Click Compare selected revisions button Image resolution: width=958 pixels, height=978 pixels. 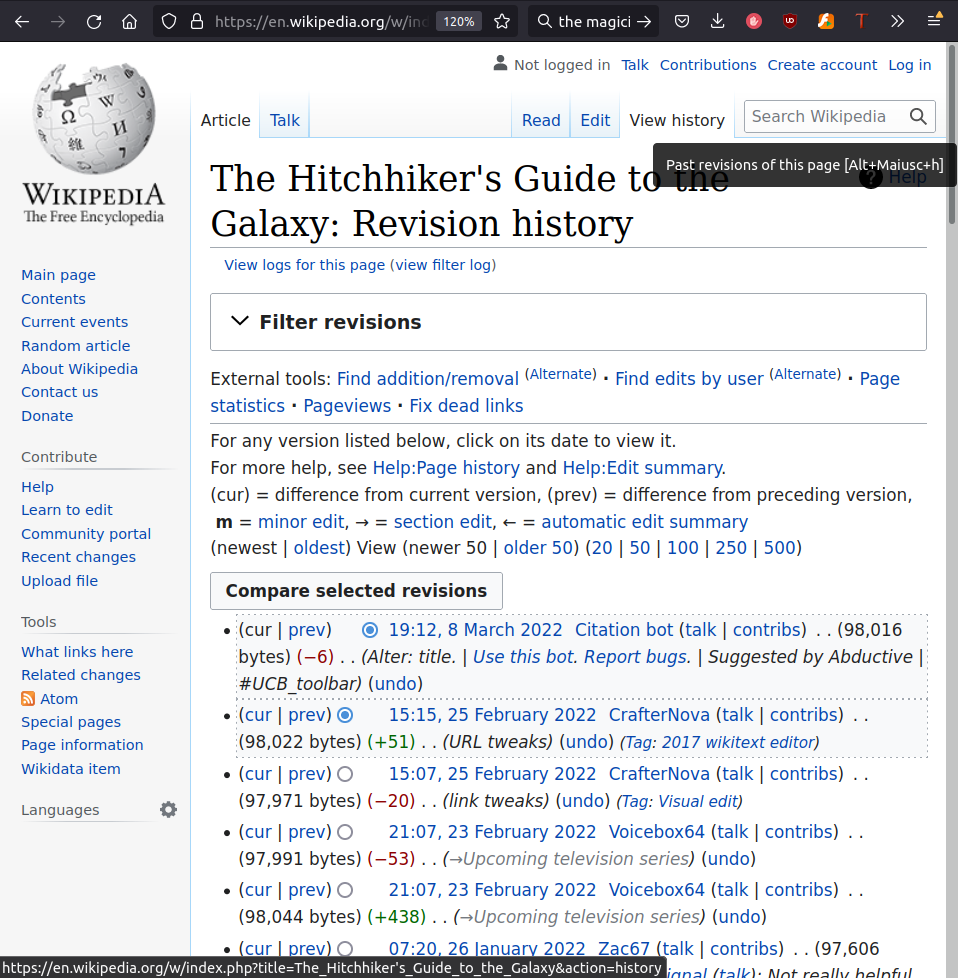click(356, 591)
